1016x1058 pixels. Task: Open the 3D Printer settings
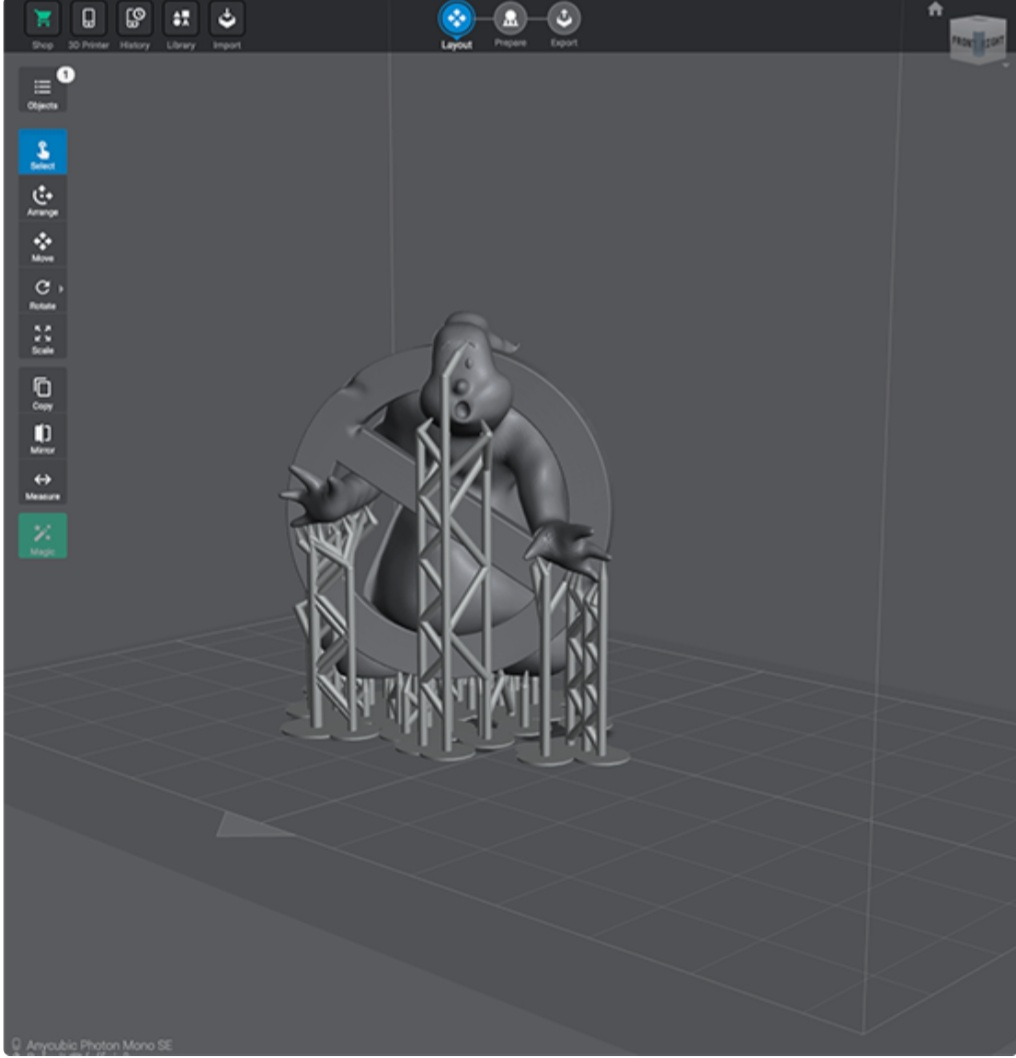pos(88,19)
